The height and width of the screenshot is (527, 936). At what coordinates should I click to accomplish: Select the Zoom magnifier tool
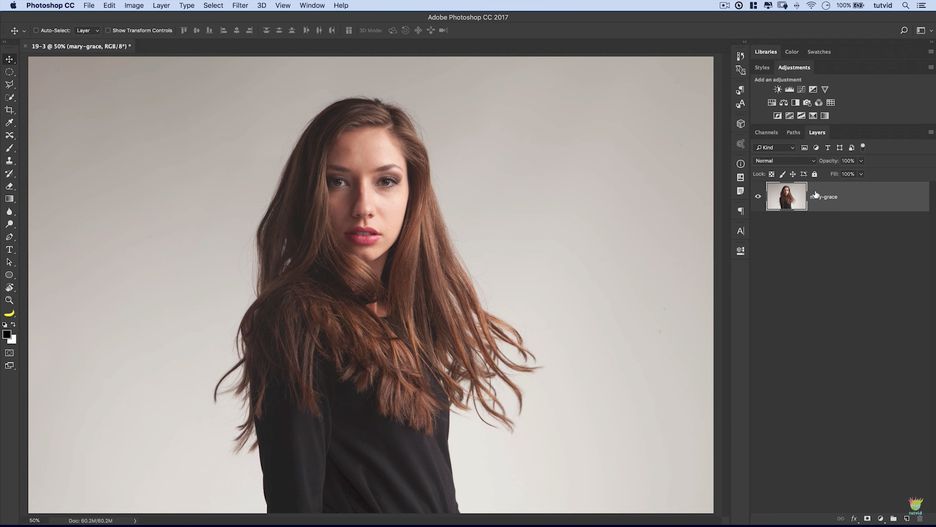click(x=10, y=300)
